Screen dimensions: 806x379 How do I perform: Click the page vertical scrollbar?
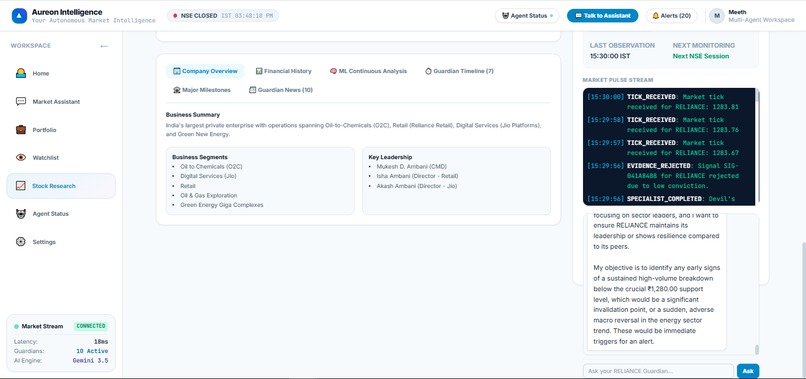coord(803,310)
